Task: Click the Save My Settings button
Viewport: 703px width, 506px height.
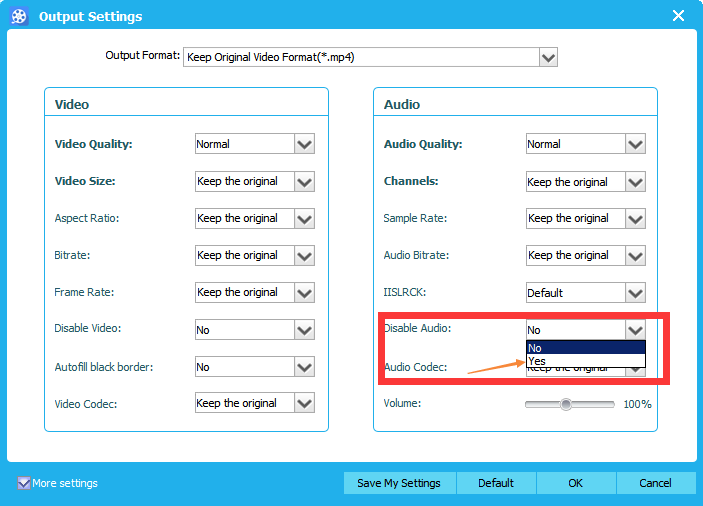Action: click(x=399, y=483)
